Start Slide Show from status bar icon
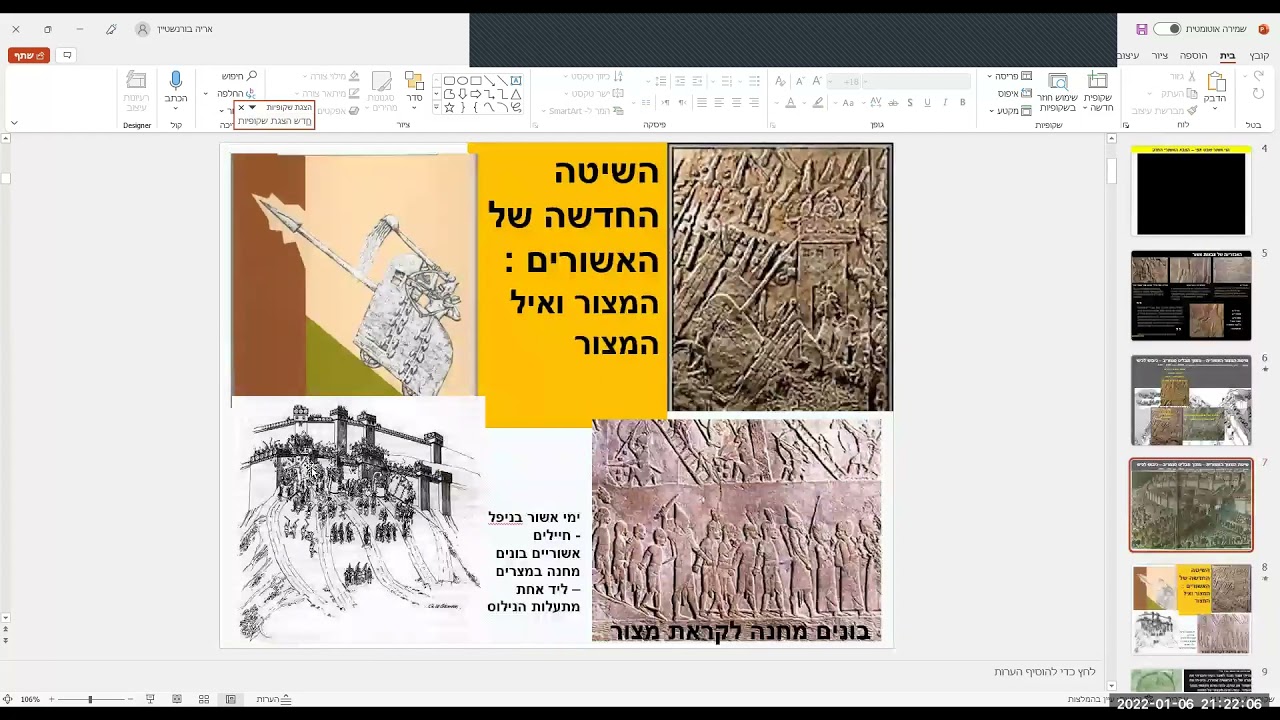 tap(150, 699)
